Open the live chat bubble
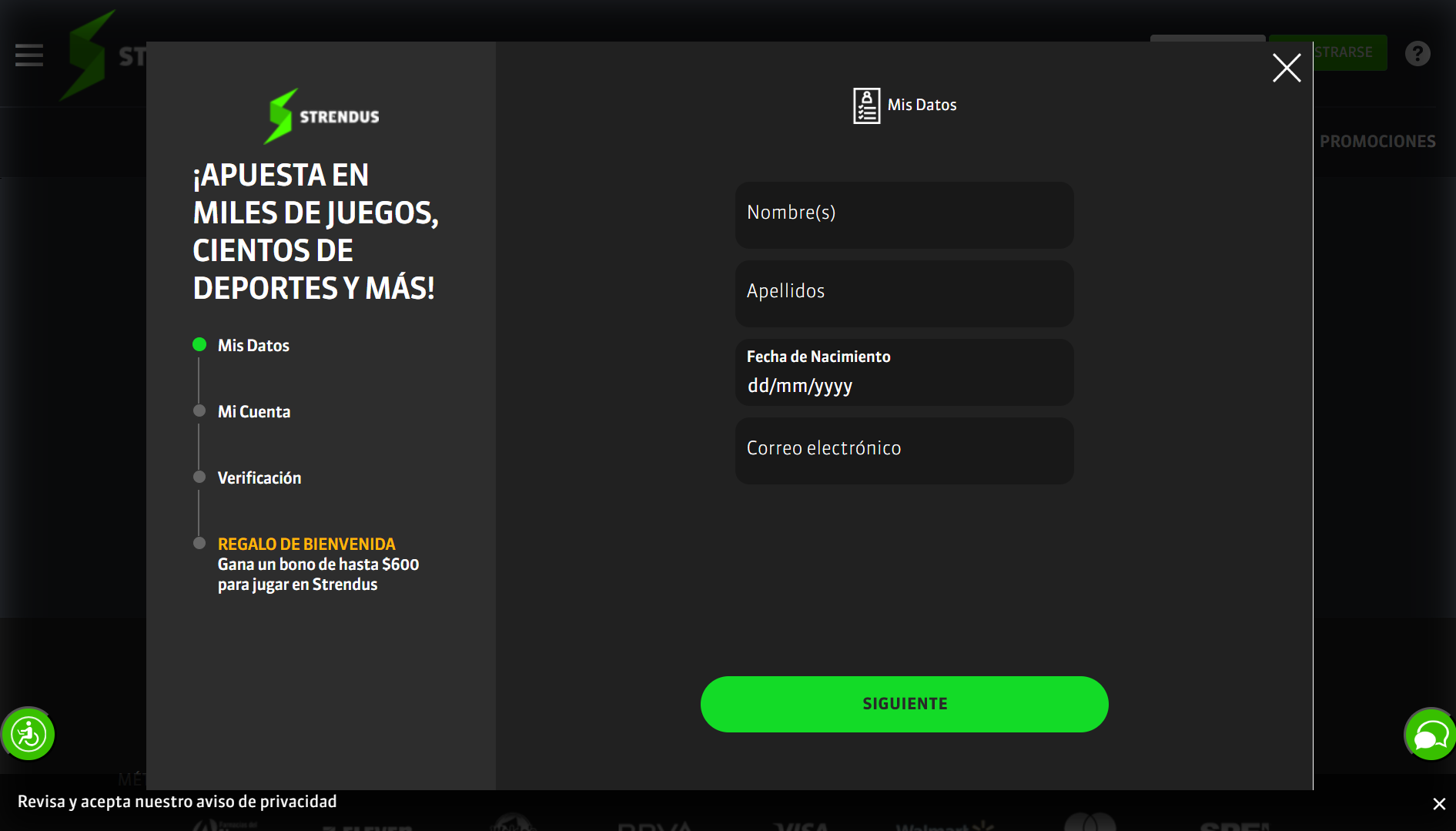 click(x=1430, y=735)
